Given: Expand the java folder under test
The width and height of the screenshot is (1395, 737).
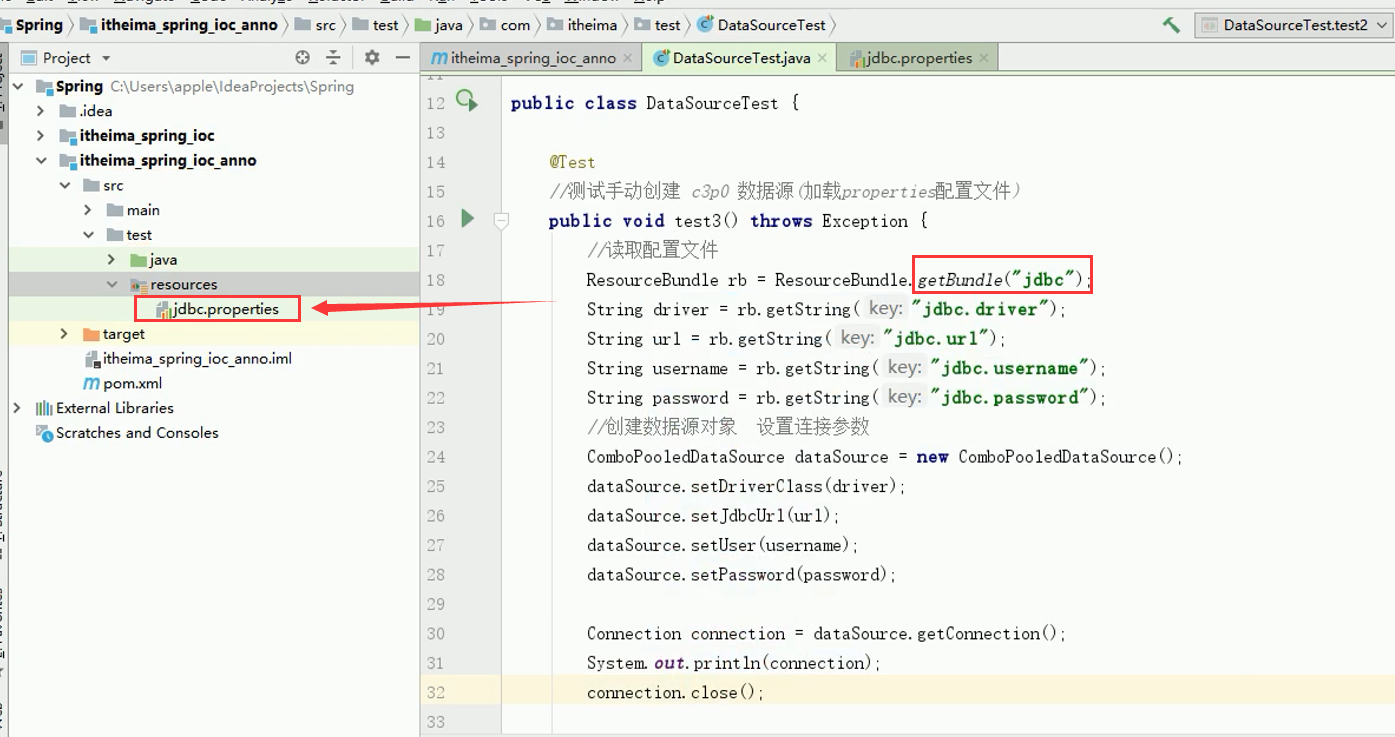Looking at the screenshot, I should (112, 260).
